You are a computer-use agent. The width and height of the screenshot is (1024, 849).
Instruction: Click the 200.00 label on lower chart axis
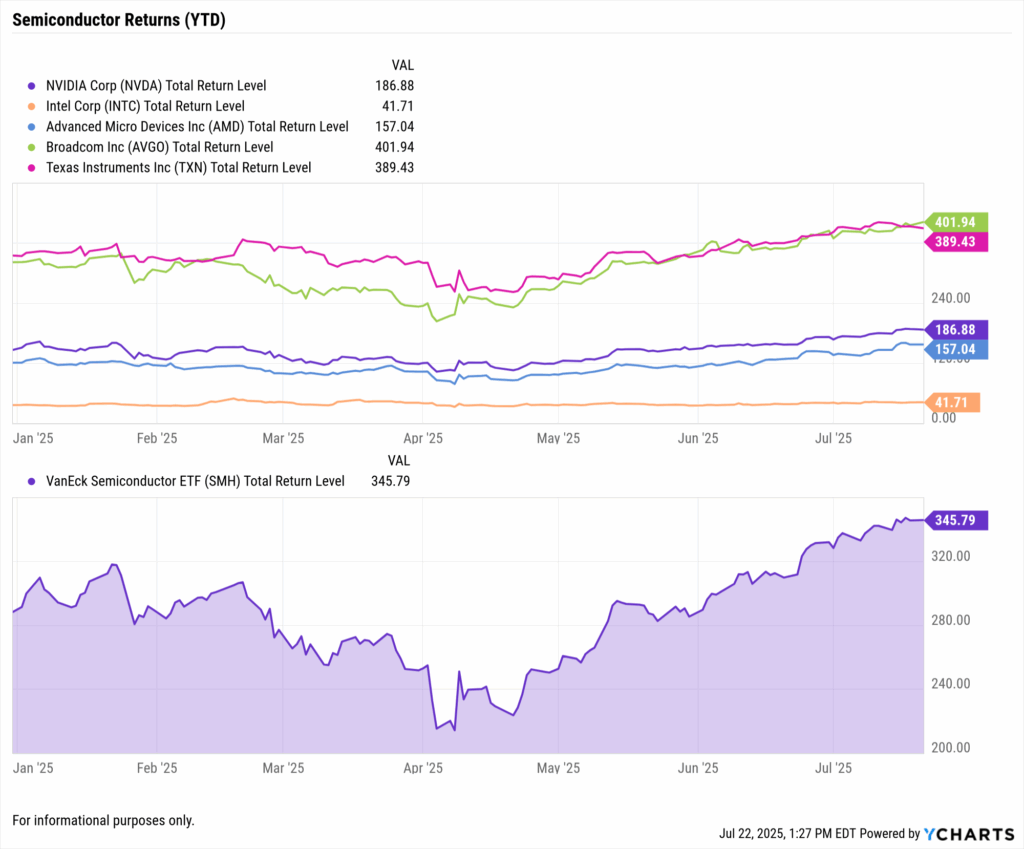pos(951,748)
